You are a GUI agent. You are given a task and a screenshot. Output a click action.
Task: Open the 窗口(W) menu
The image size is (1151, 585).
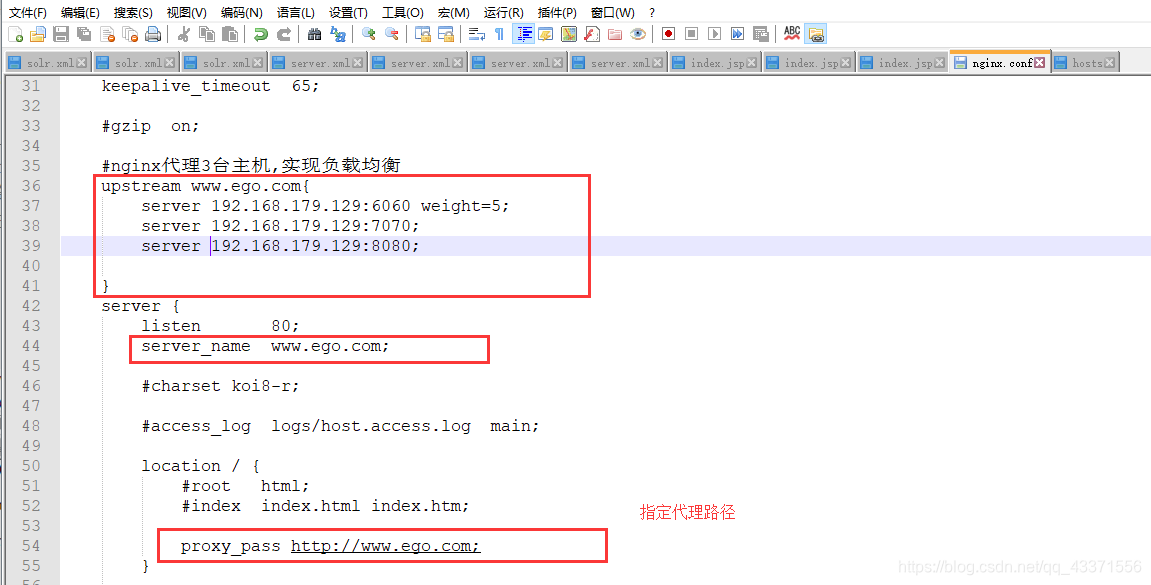click(x=612, y=12)
